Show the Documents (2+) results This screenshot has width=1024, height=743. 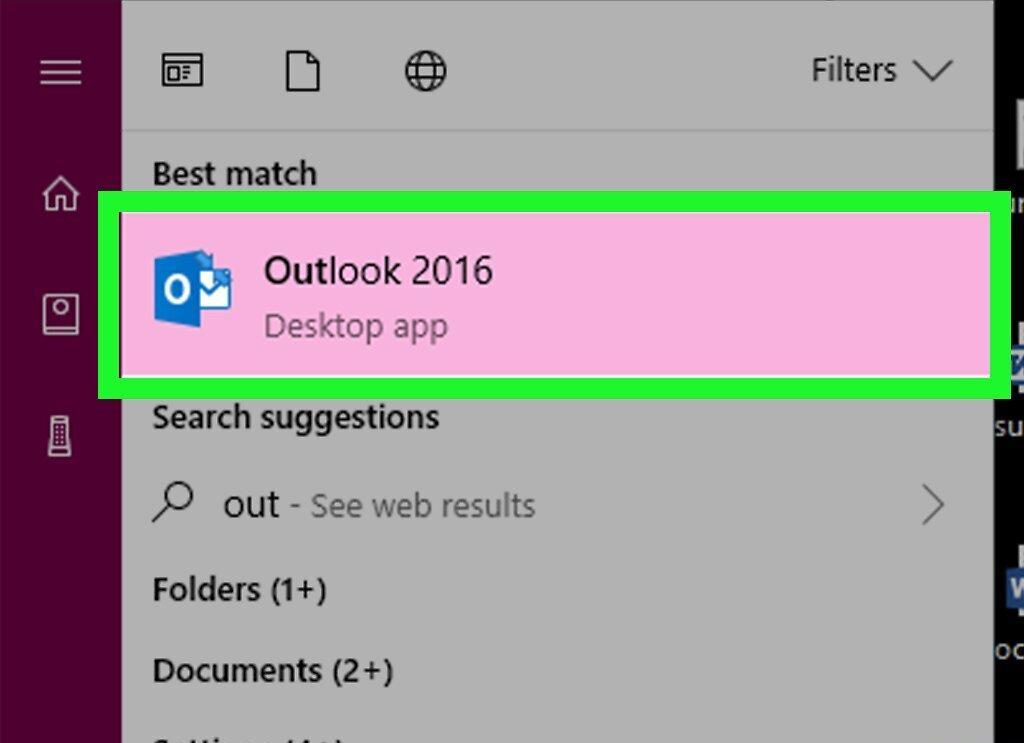(273, 671)
